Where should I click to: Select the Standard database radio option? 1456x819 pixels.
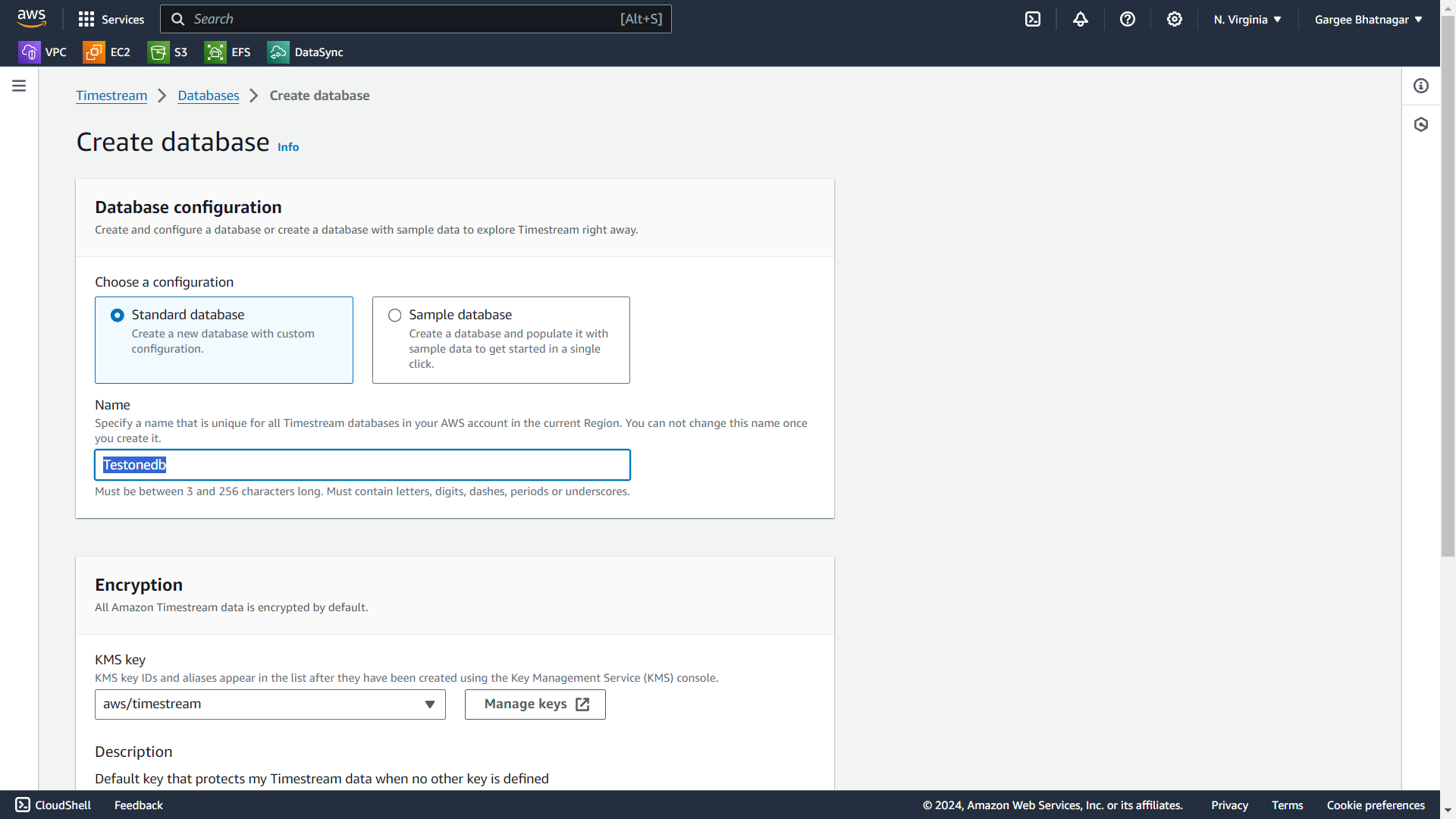pos(118,315)
